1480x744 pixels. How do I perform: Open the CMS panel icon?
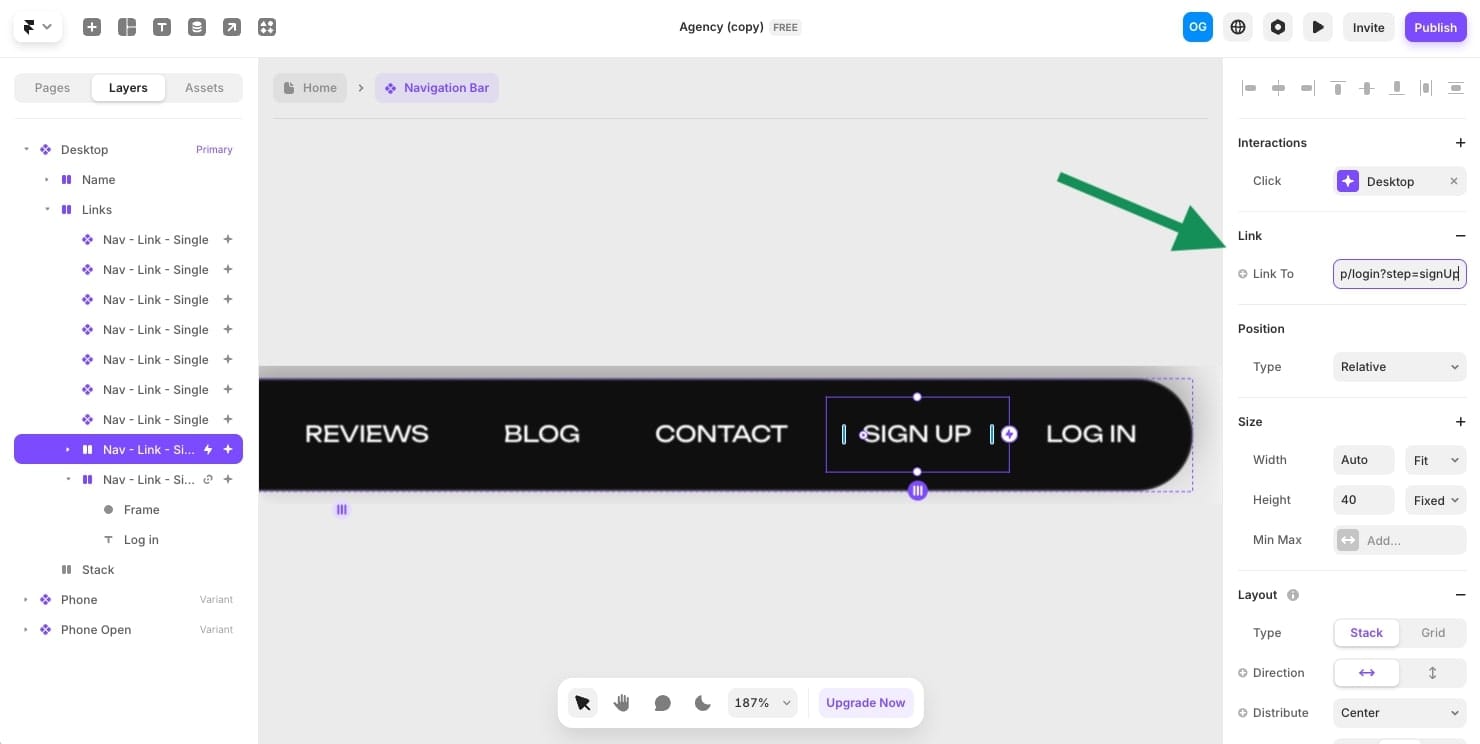(x=197, y=27)
